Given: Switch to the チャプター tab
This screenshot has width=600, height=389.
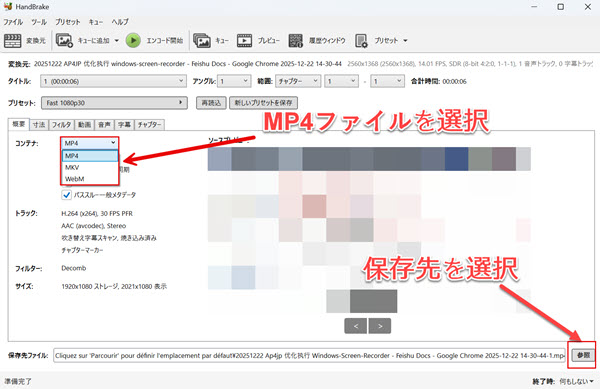Looking at the screenshot, I should pyautogui.click(x=150, y=125).
